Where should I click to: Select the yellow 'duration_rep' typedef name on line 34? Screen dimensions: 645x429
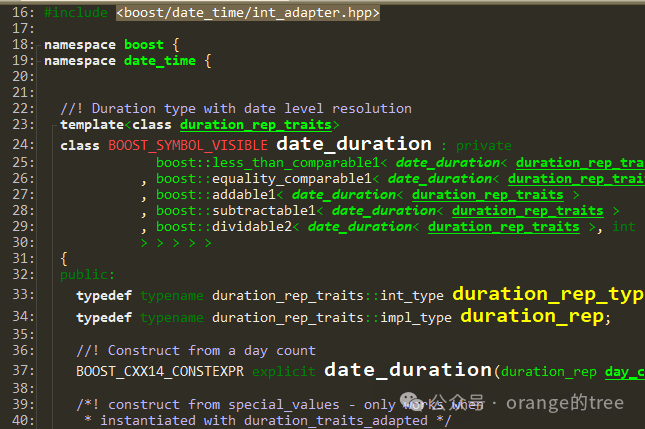(x=532, y=316)
